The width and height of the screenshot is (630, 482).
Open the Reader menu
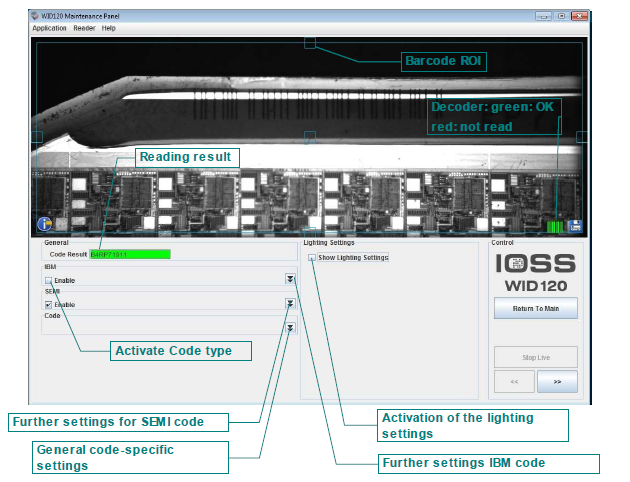(84, 28)
